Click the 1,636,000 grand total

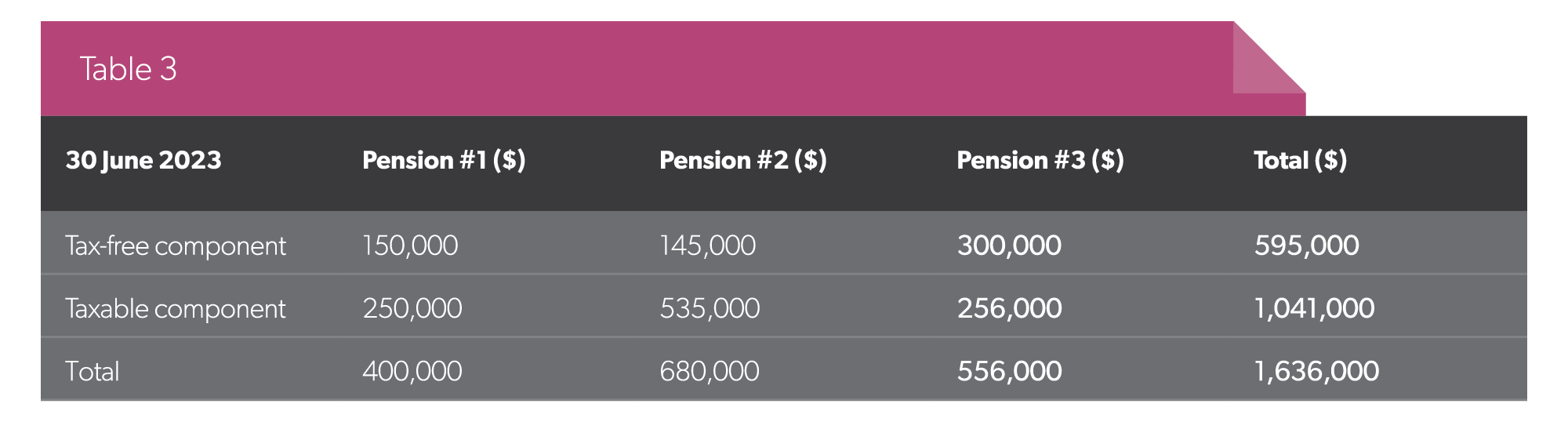point(1317,371)
